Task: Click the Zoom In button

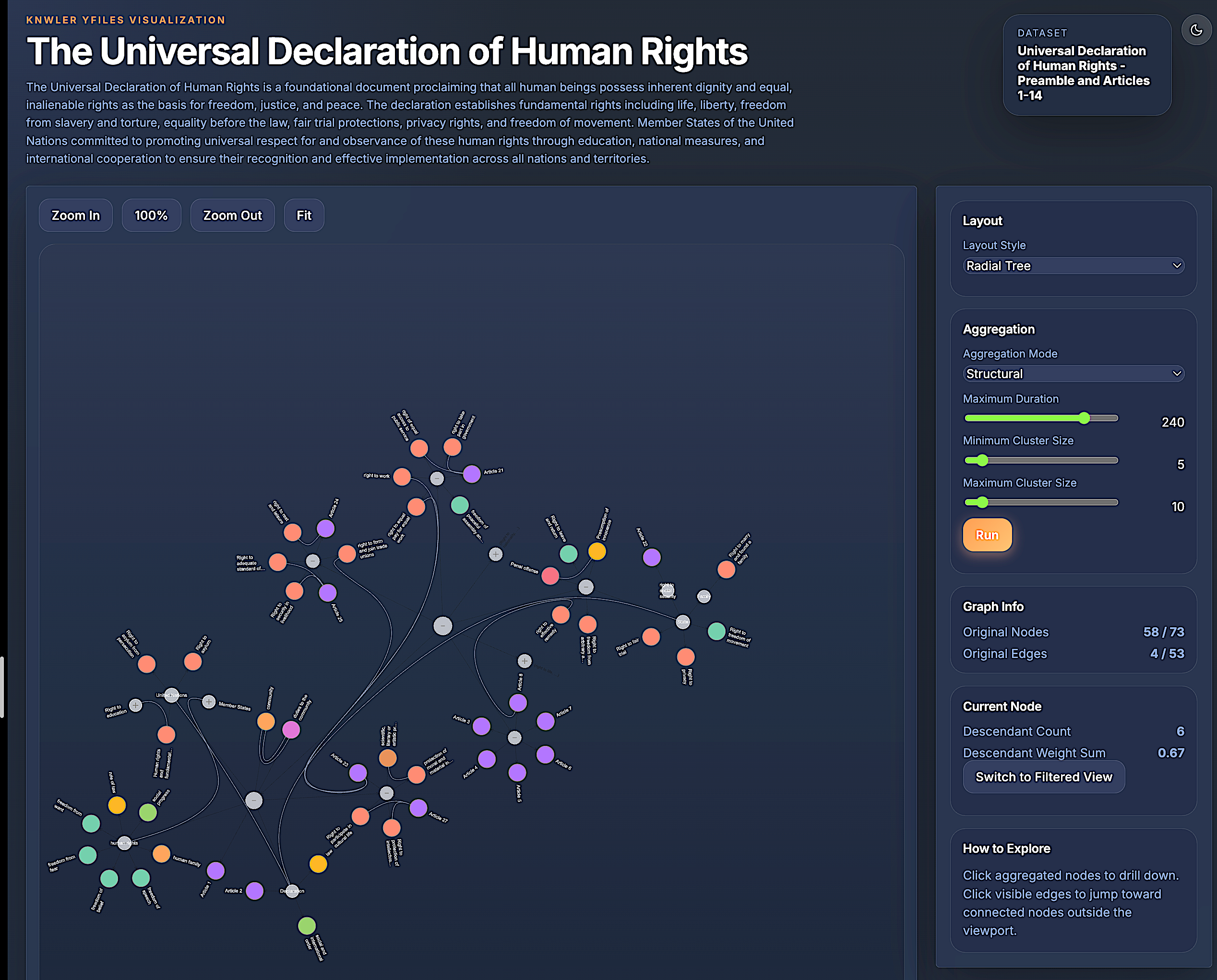Action: pos(76,215)
